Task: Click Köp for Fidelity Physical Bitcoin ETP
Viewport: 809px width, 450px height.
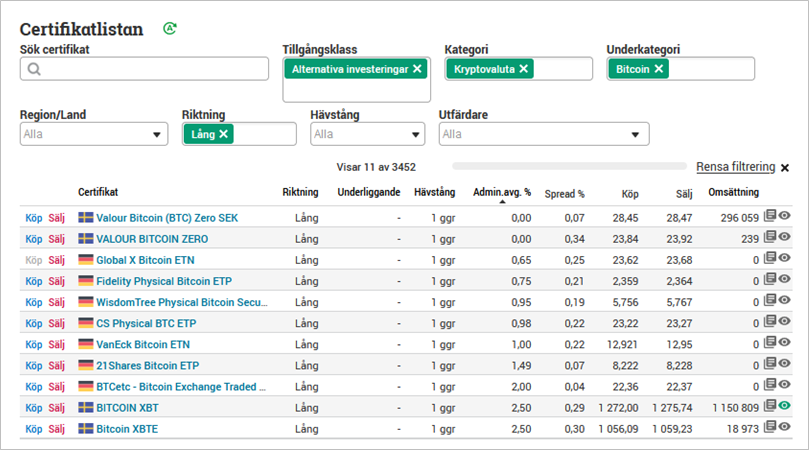Action: 34,281
